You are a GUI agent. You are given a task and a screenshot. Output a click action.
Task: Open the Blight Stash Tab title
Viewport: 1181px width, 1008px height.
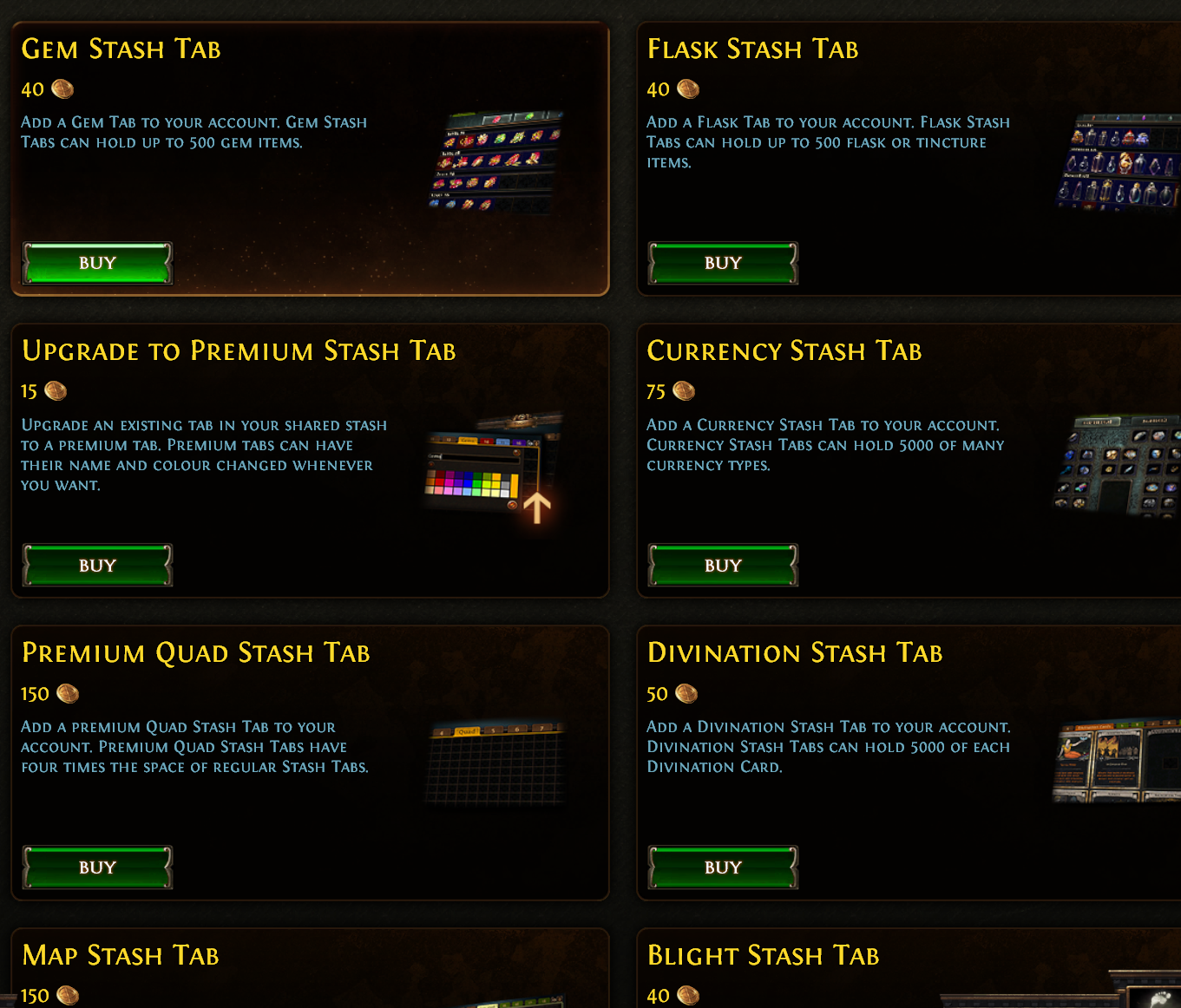(764, 955)
